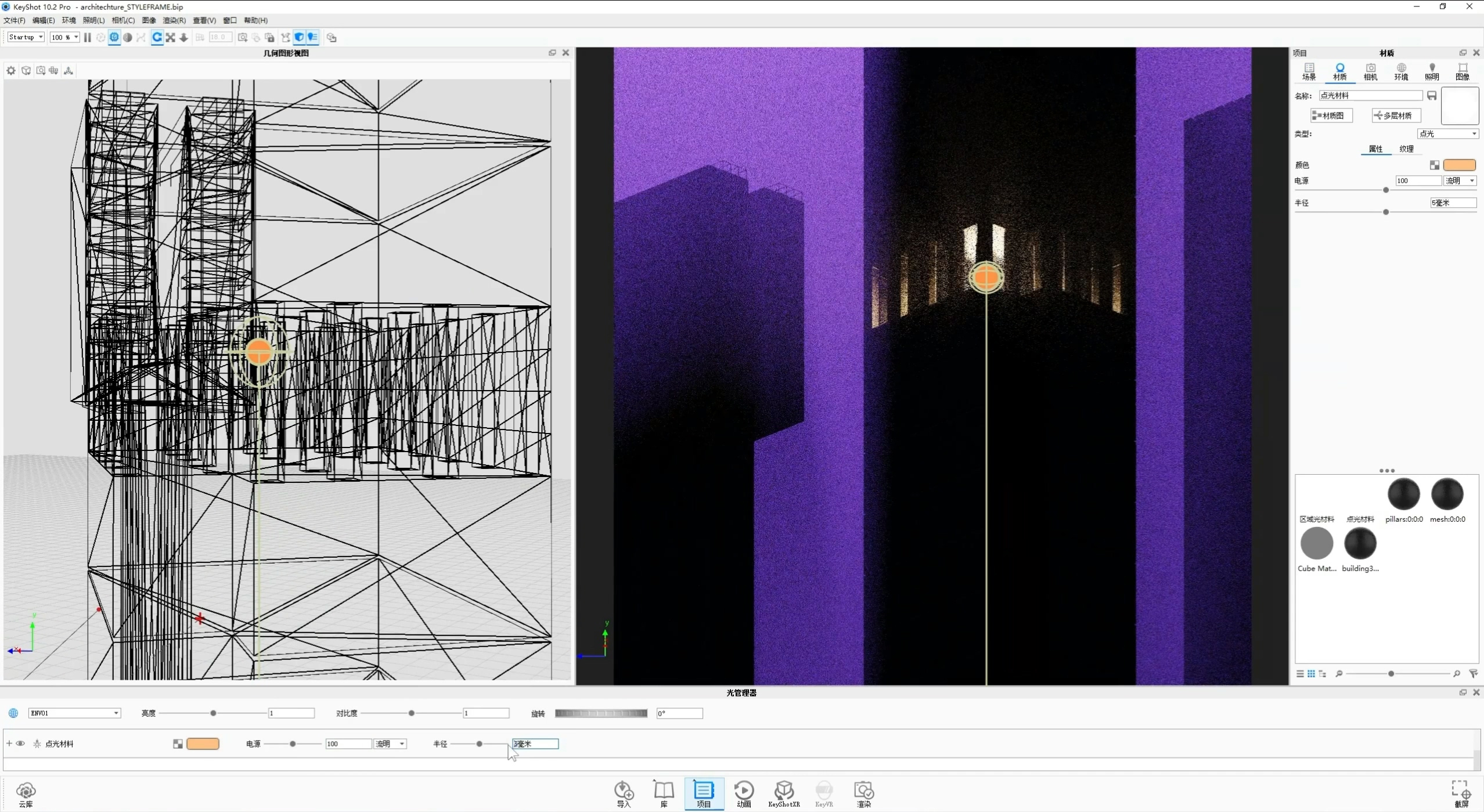Toggle the light sources icon in top toolbar
This screenshot has height=812, width=1484.
tap(312, 37)
